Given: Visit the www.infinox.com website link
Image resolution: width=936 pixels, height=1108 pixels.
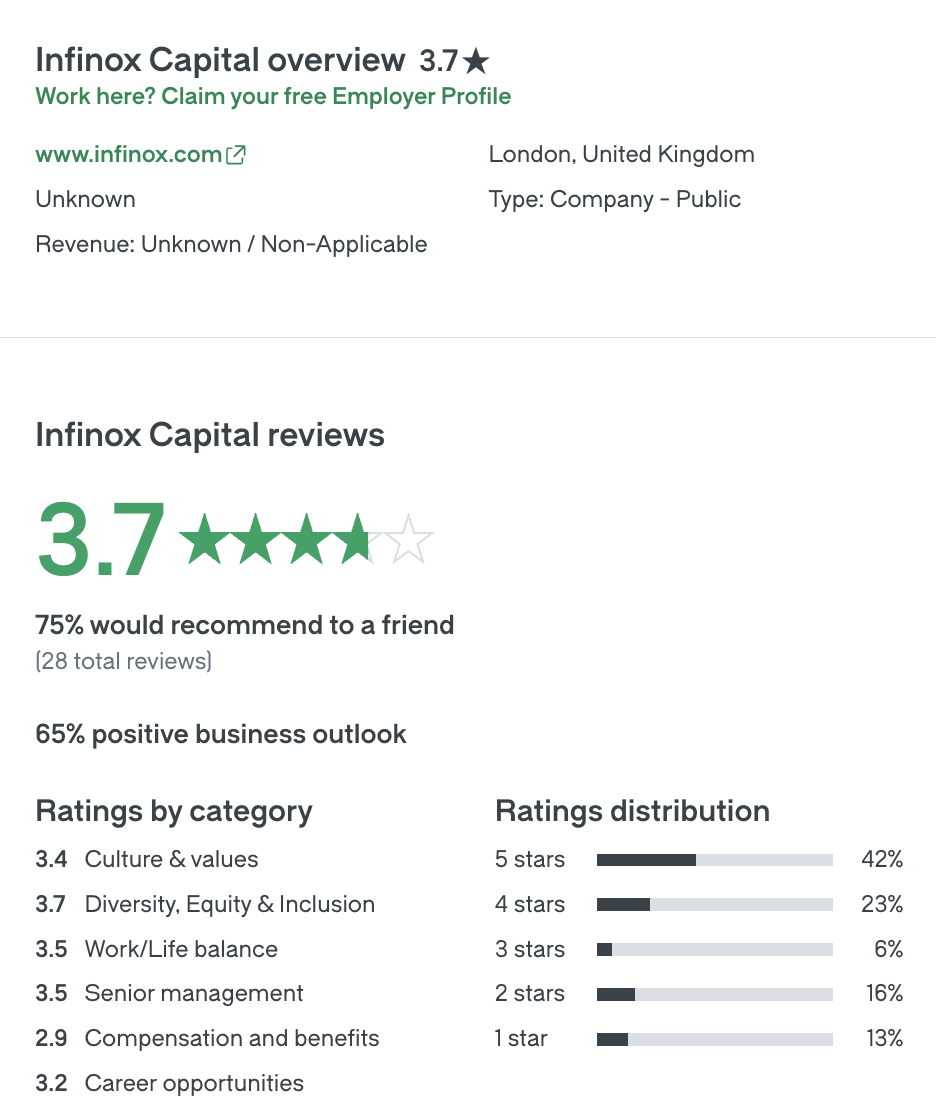Looking at the screenshot, I should 128,155.
